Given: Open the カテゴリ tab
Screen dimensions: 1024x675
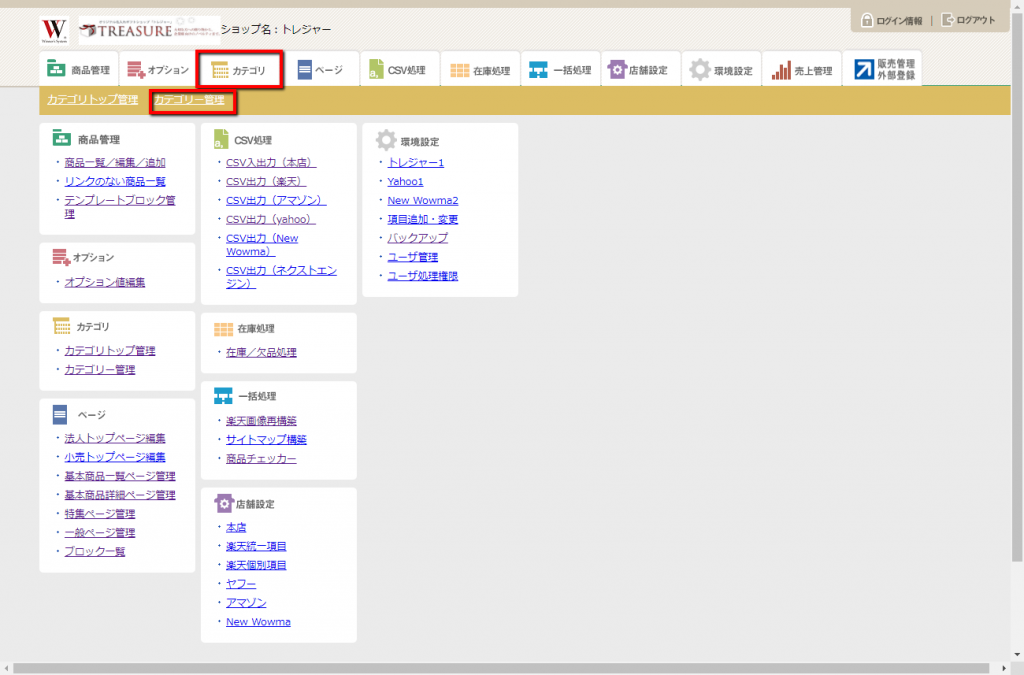Looking at the screenshot, I should pyautogui.click(x=239, y=70).
